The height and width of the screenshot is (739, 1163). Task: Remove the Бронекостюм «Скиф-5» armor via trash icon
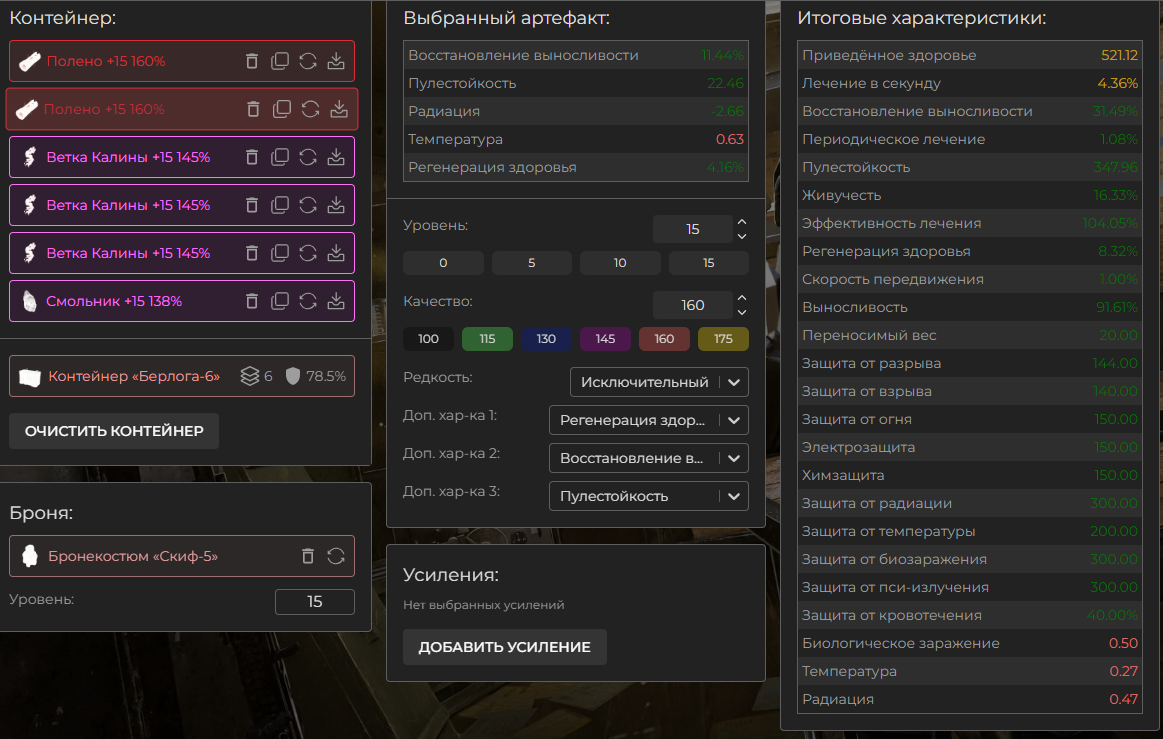(308, 556)
